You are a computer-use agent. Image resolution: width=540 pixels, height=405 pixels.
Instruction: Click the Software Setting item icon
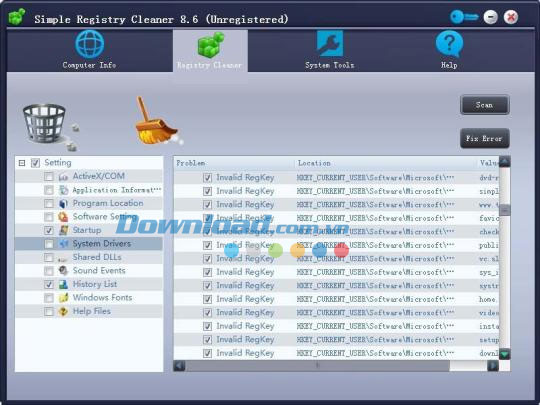pos(63,217)
